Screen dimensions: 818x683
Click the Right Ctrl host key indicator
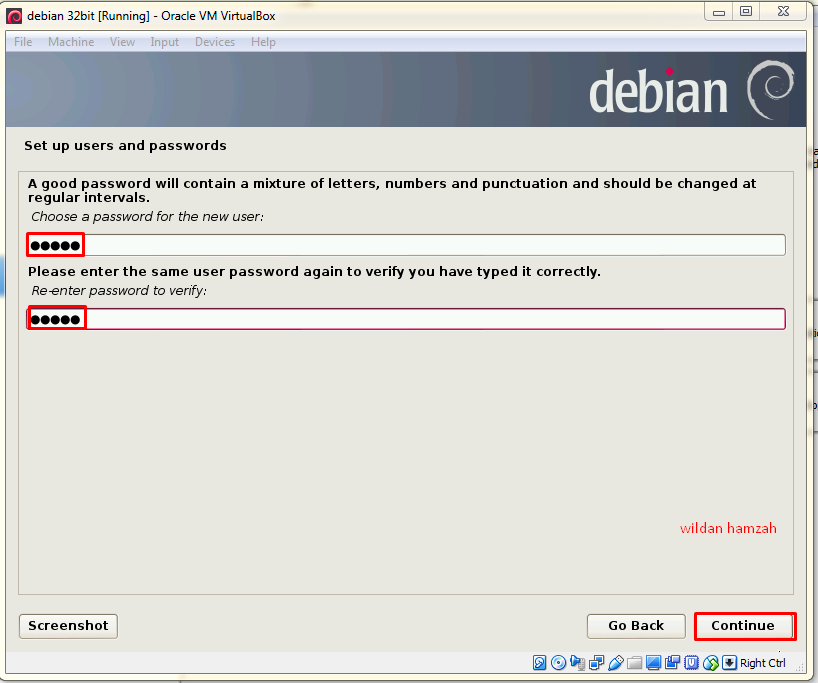763,662
